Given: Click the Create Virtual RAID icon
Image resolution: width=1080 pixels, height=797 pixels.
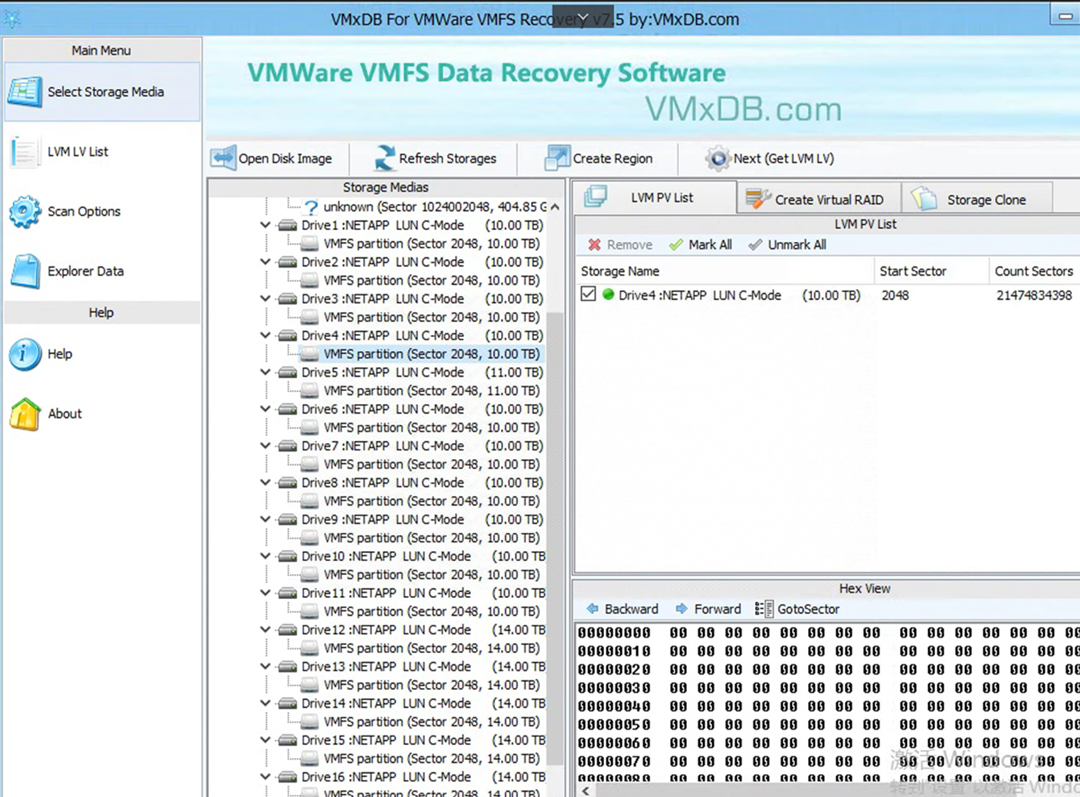Looking at the screenshot, I should pos(758,199).
